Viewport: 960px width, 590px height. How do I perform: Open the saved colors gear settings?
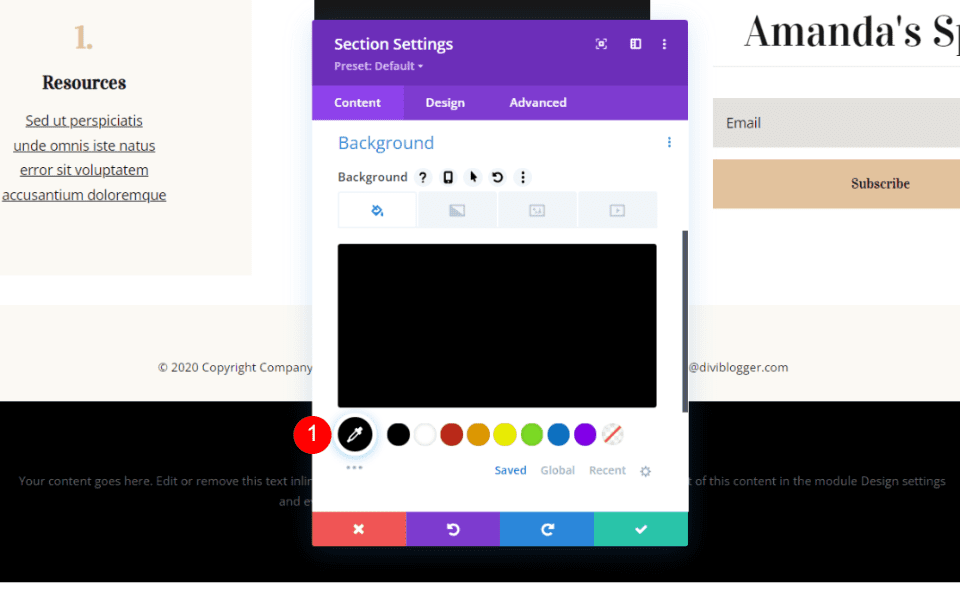click(645, 470)
